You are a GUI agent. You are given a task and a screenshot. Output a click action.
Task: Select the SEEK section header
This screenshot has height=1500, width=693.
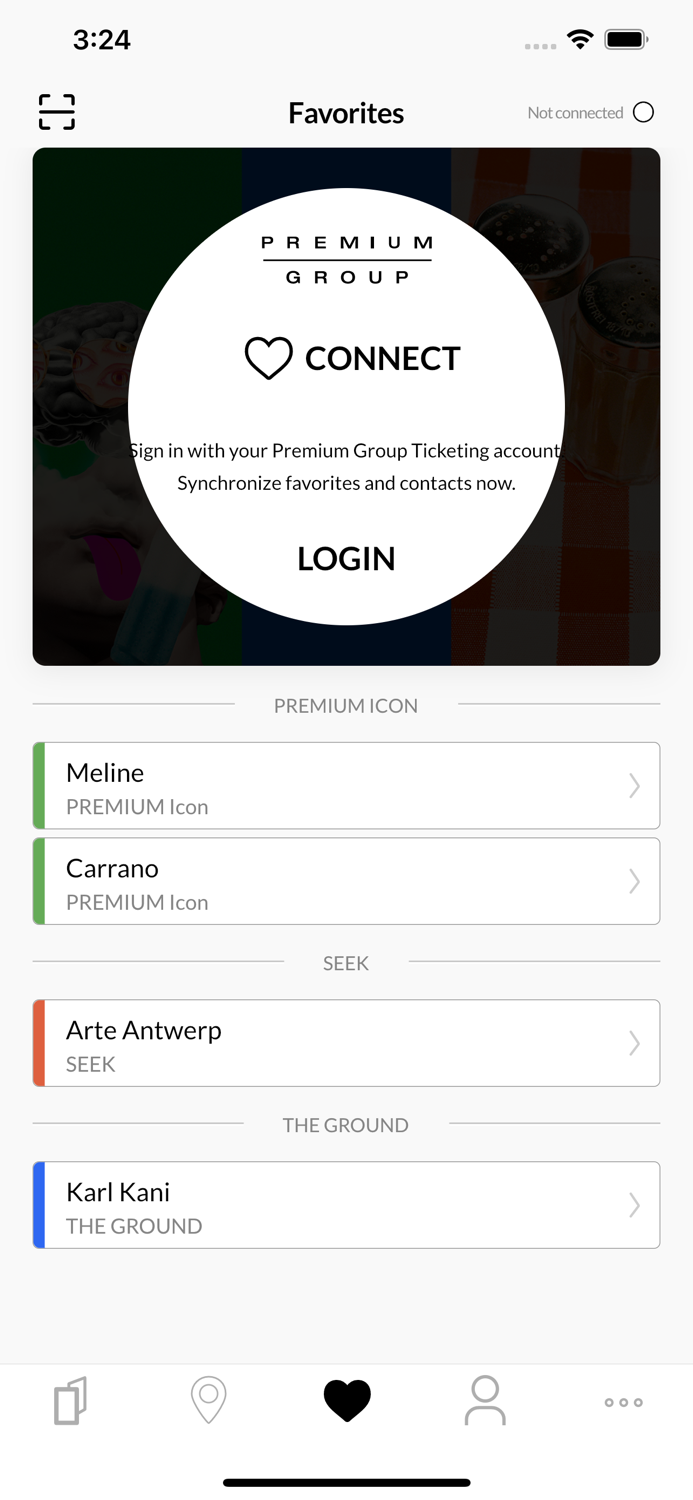pyautogui.click(x=346, y=963)
